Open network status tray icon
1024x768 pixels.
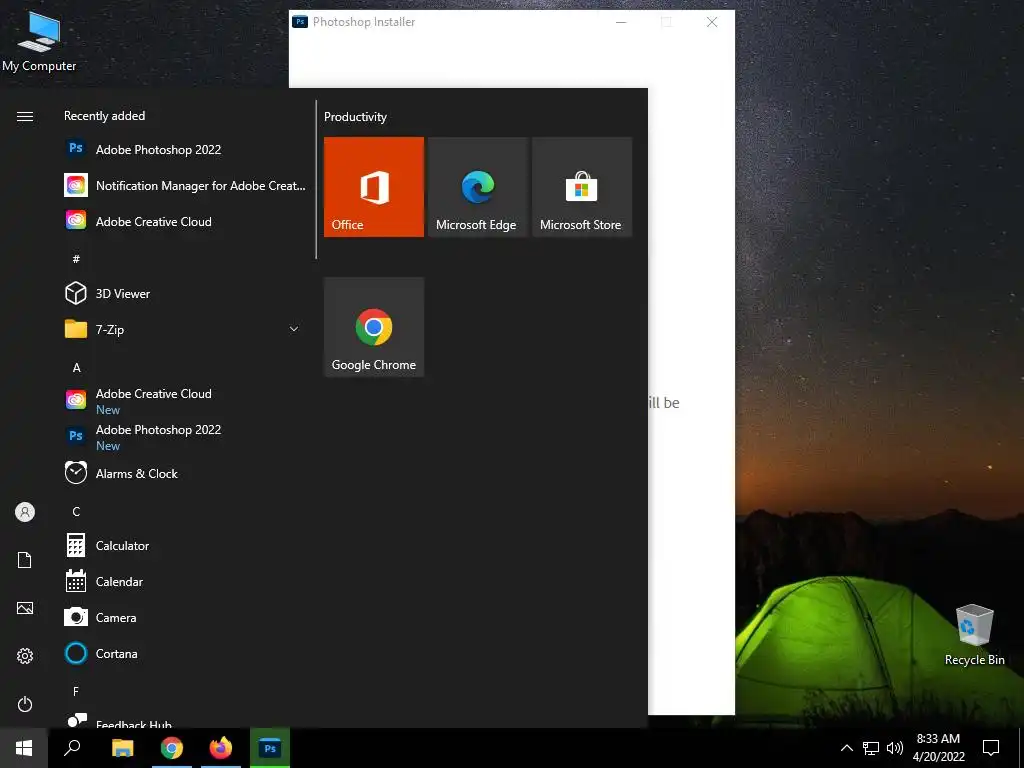click(871, 748)
